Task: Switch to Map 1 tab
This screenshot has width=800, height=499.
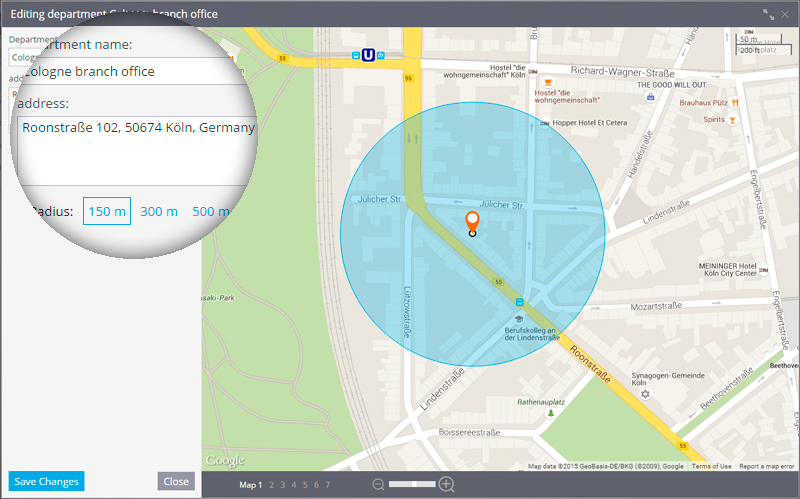Action: tap(251, 485)
